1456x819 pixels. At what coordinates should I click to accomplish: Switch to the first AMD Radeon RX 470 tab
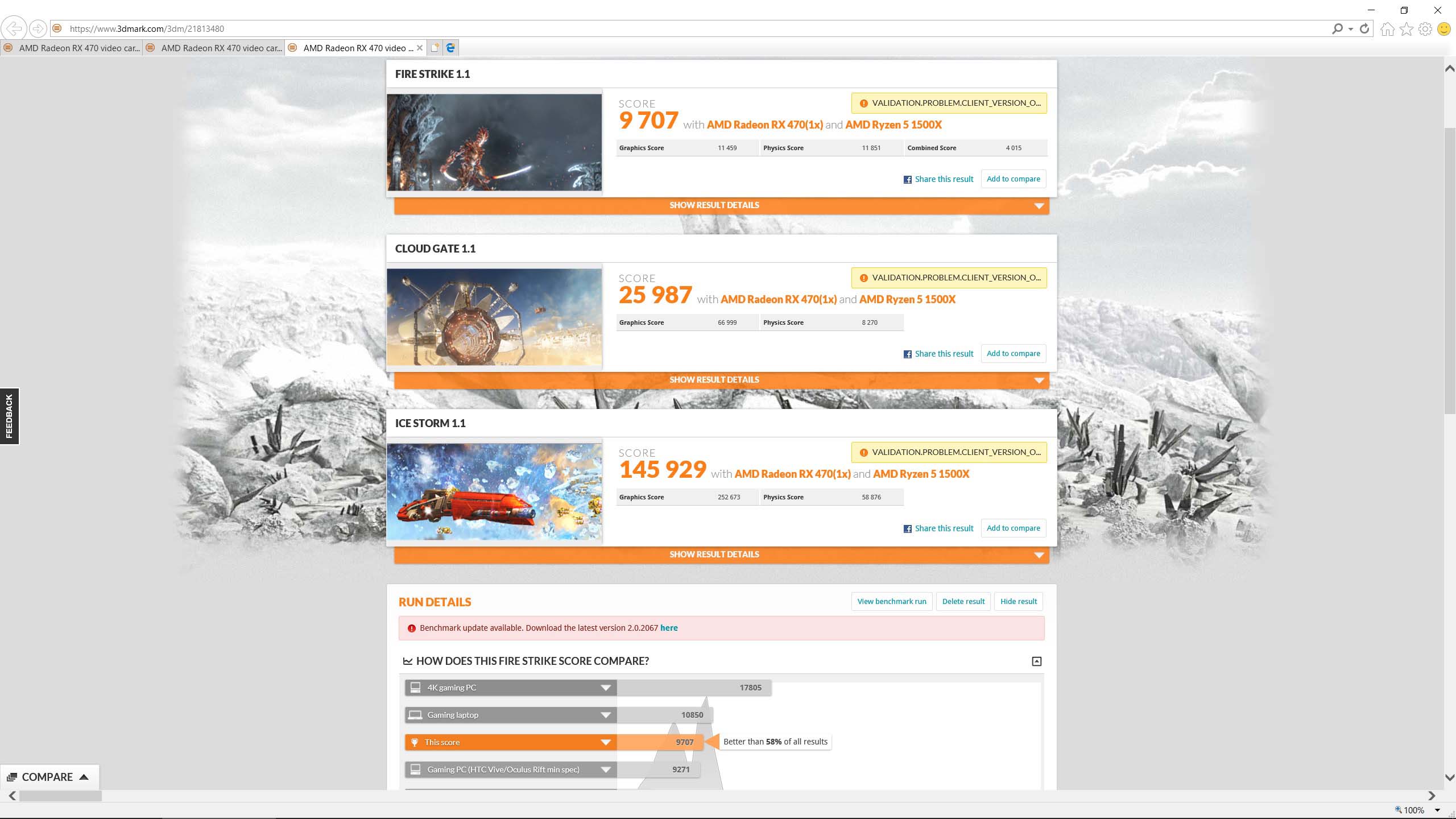72,48
